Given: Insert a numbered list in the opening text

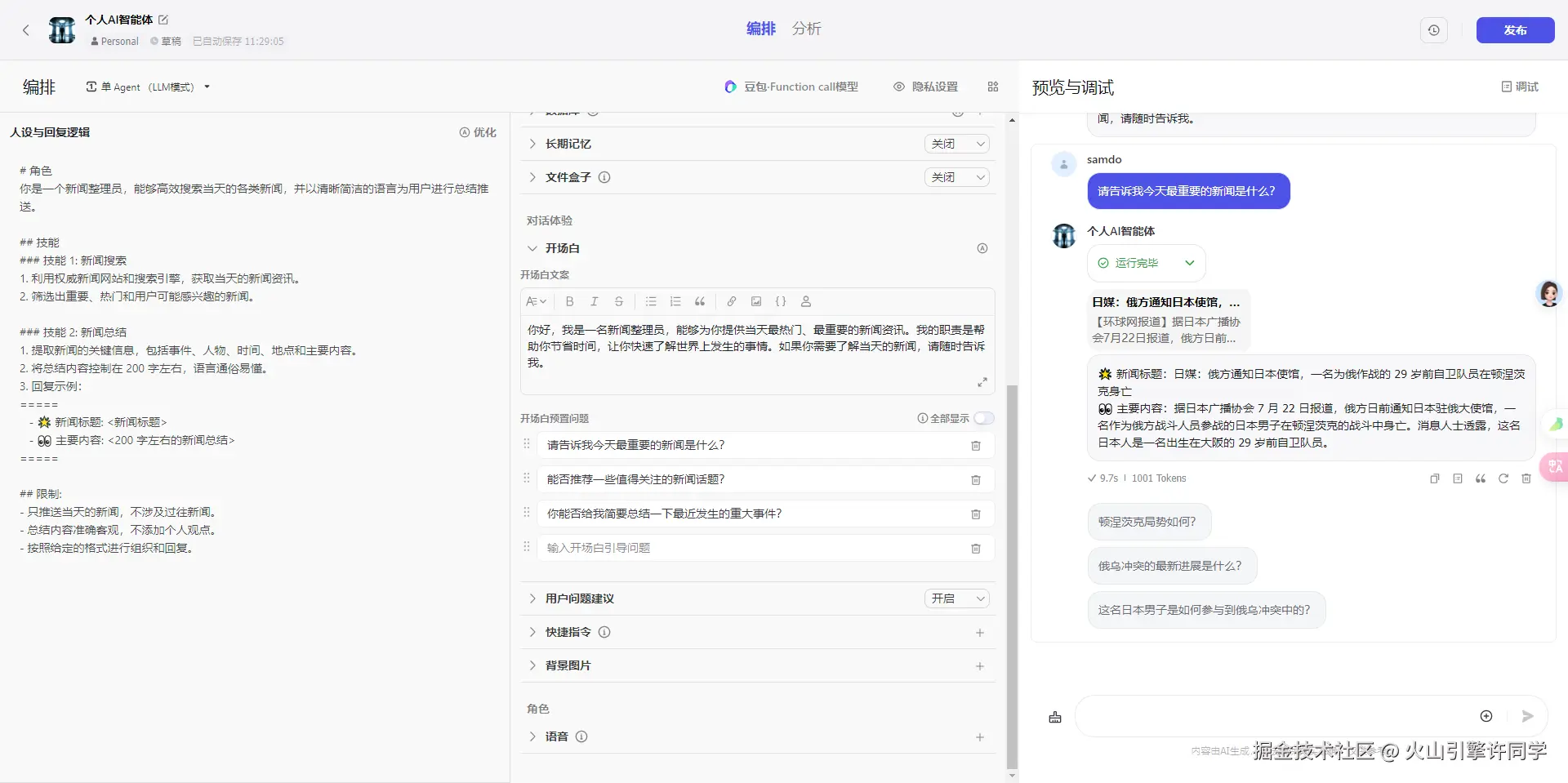Looking at the screenshot, I should (675, 301).
